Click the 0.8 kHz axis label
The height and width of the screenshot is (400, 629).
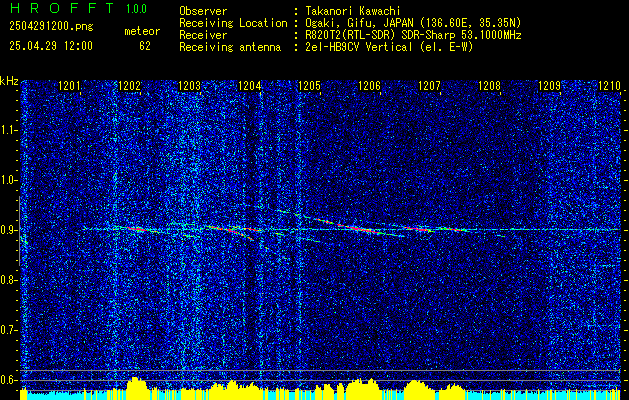point(8,280)
